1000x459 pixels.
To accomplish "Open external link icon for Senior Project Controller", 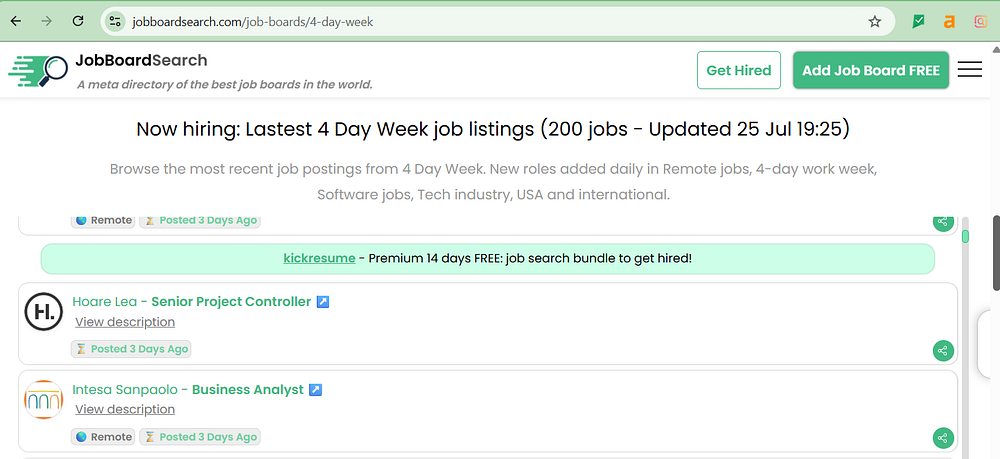I will click(x=323, y=302).
